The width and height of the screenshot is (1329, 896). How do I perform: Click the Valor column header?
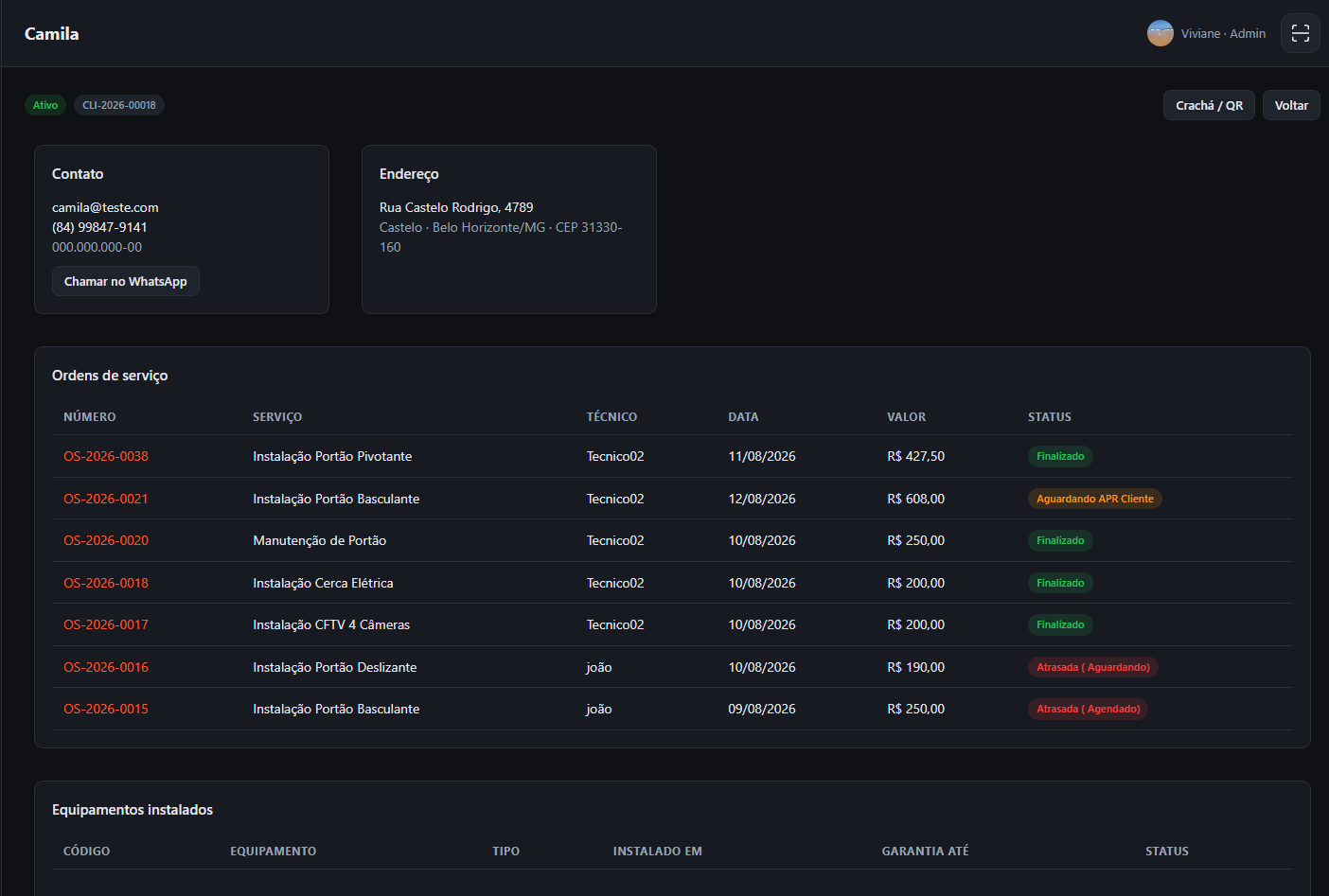tap(907, 417)
